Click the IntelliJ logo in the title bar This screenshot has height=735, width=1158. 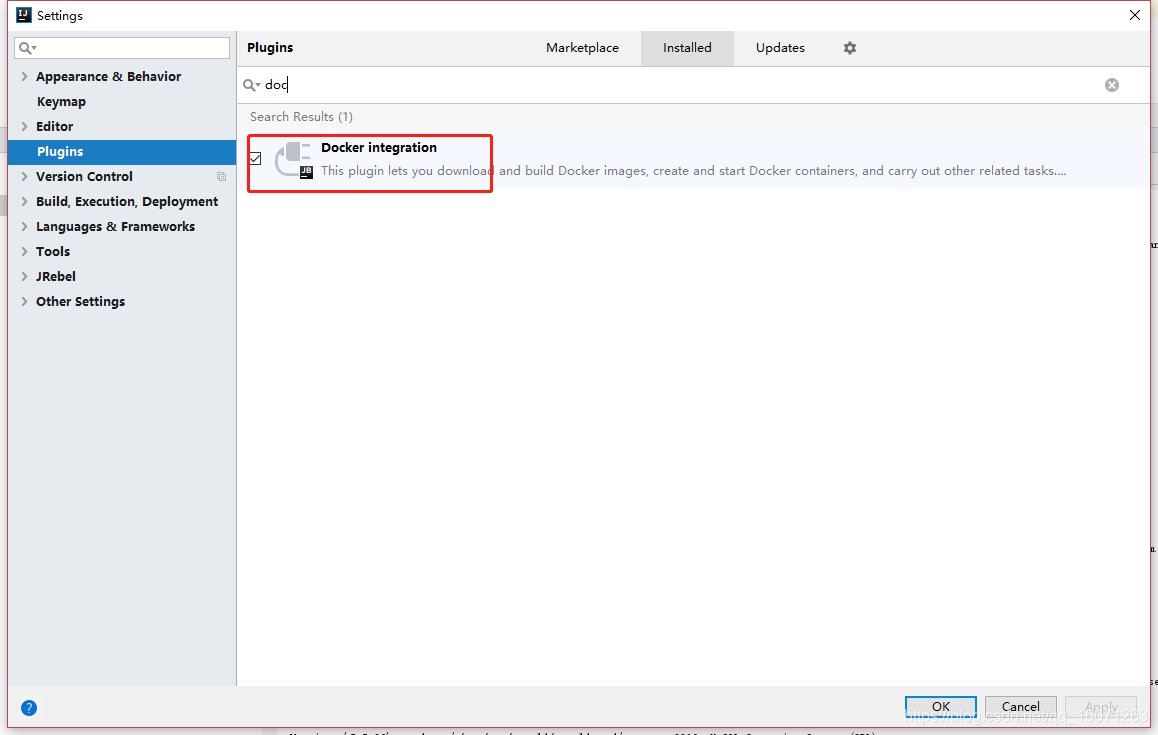[24, 16]
